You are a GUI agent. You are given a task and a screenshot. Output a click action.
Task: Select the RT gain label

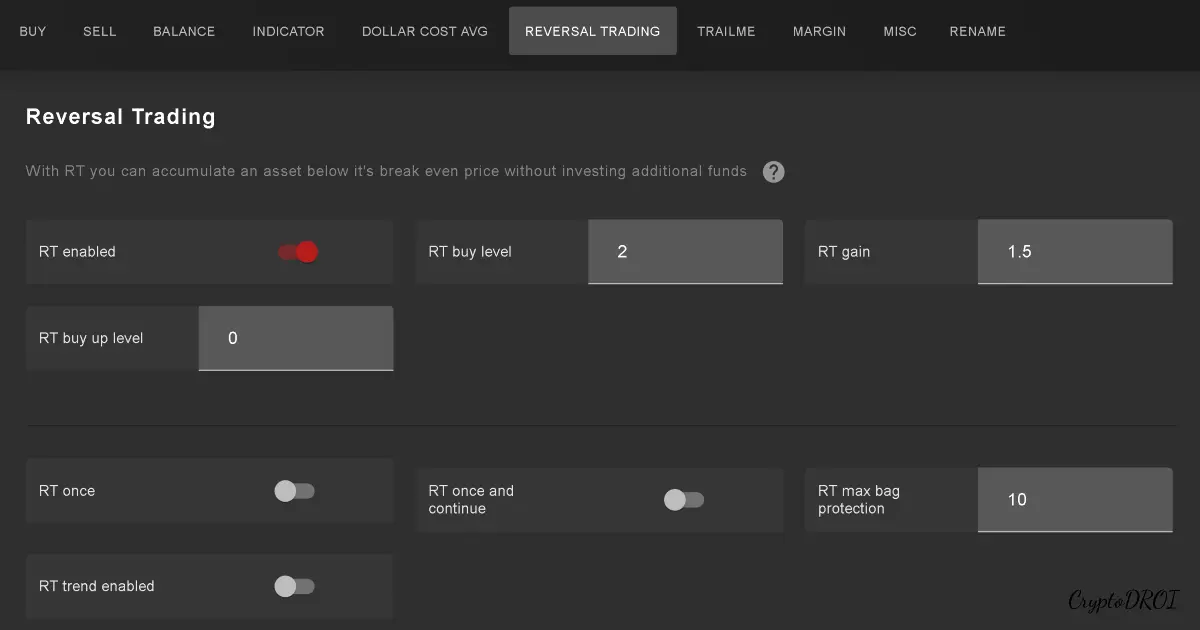click(844, 252)
